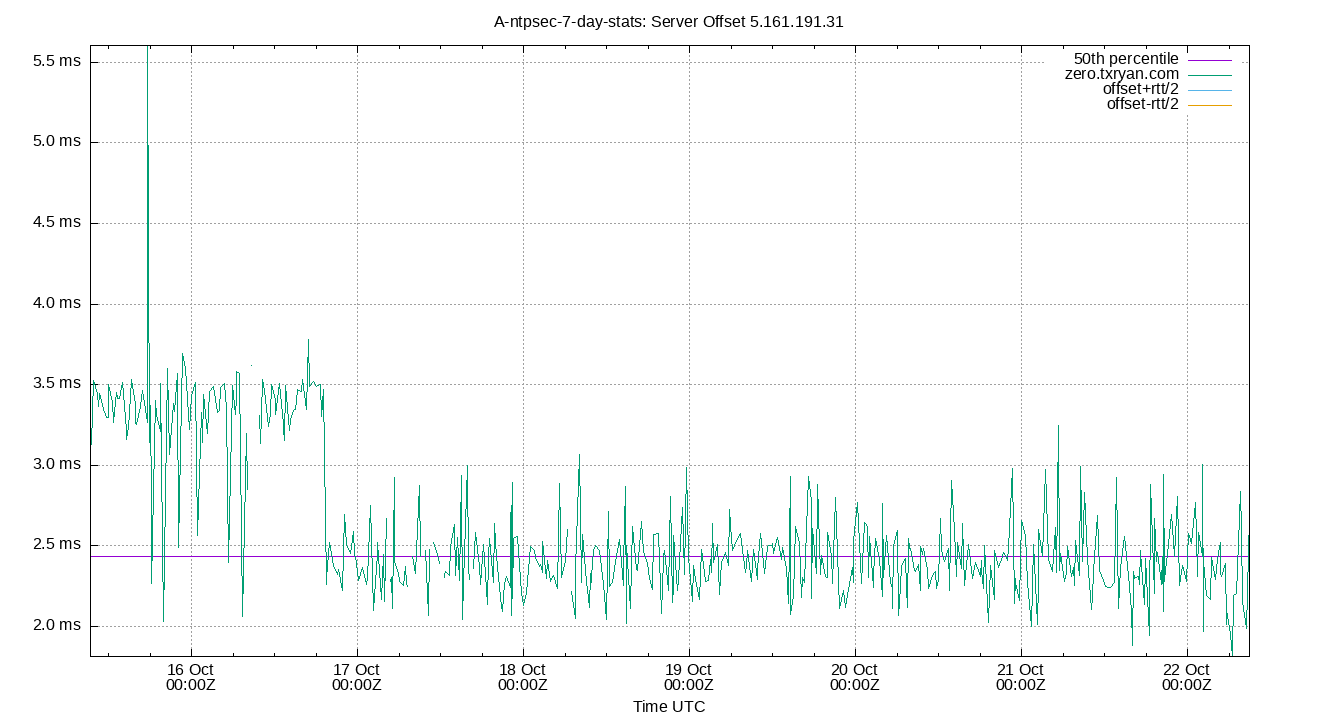
Task: Click the "21 Oct 00:00Z" time axis marker
Action: click(1020, 677)
